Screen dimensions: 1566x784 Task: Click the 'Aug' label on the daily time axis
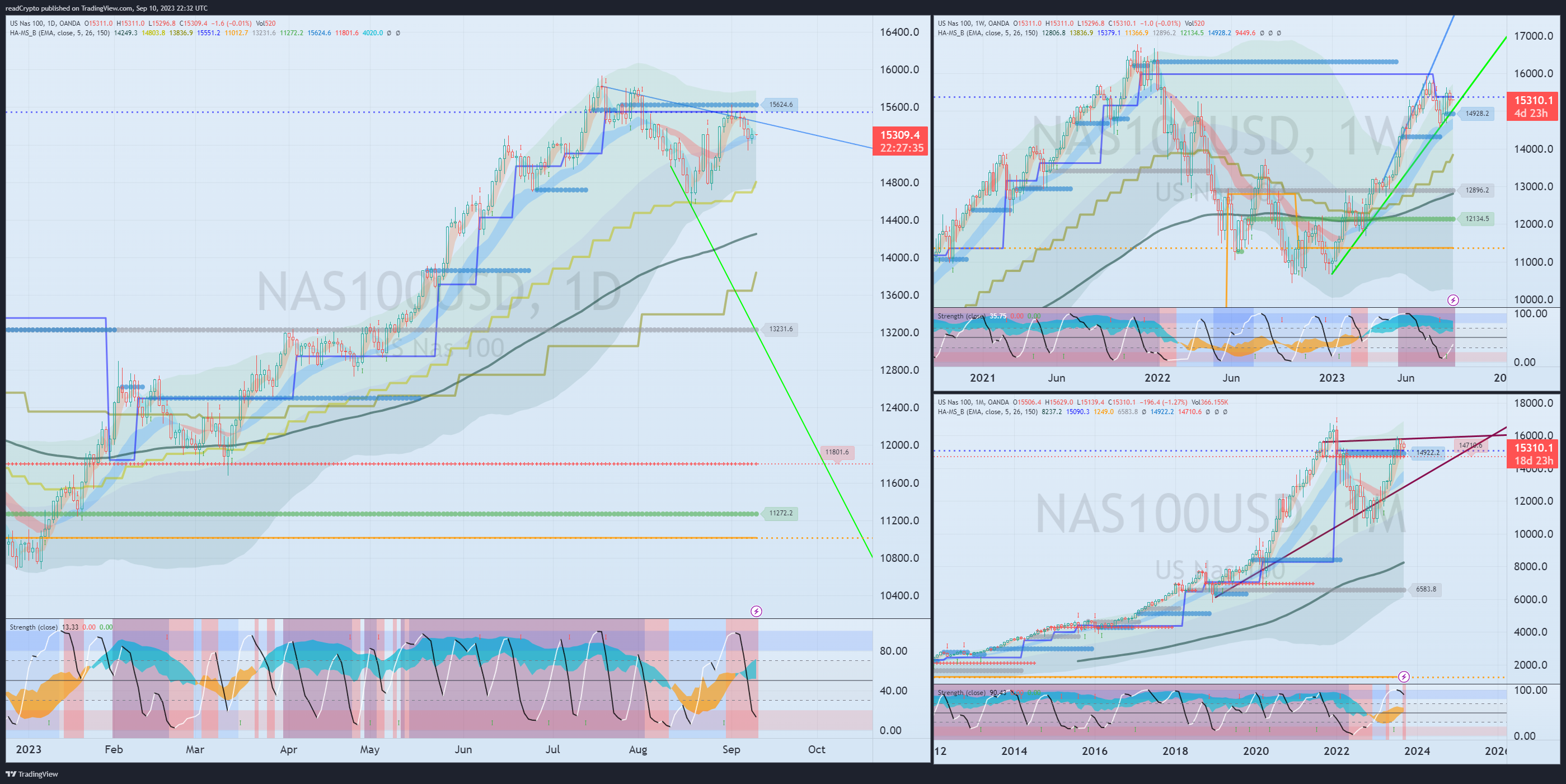[637, 749]
